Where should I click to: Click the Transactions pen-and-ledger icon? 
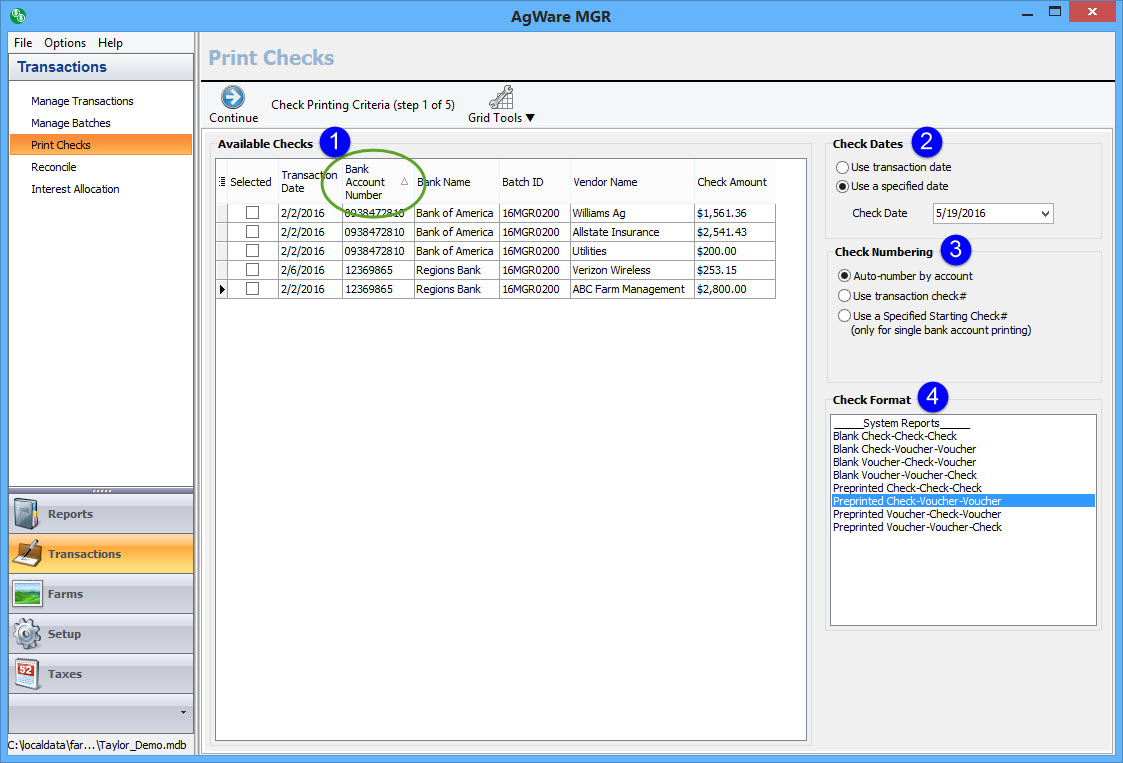27,554
